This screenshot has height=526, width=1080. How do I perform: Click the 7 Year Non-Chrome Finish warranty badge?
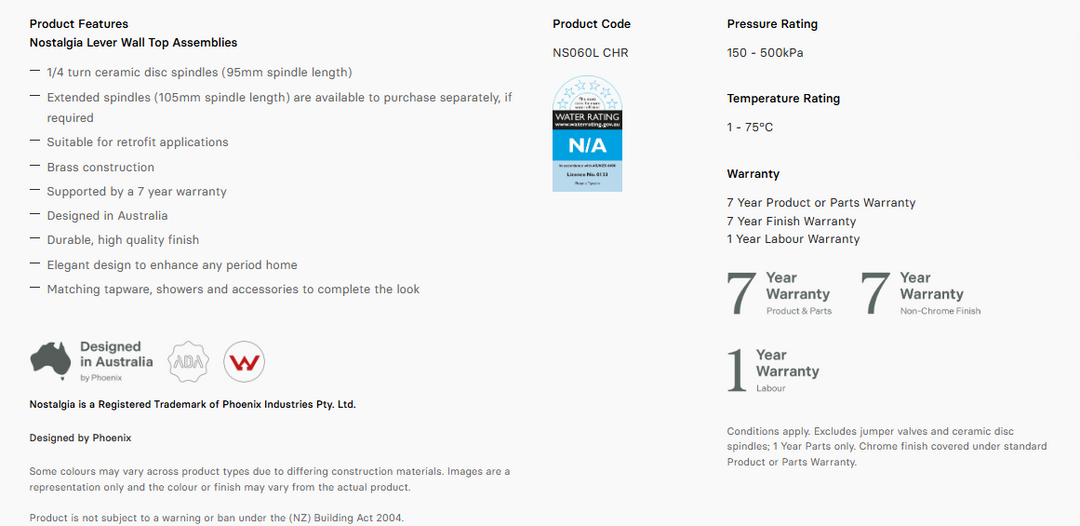pos(921,293)
